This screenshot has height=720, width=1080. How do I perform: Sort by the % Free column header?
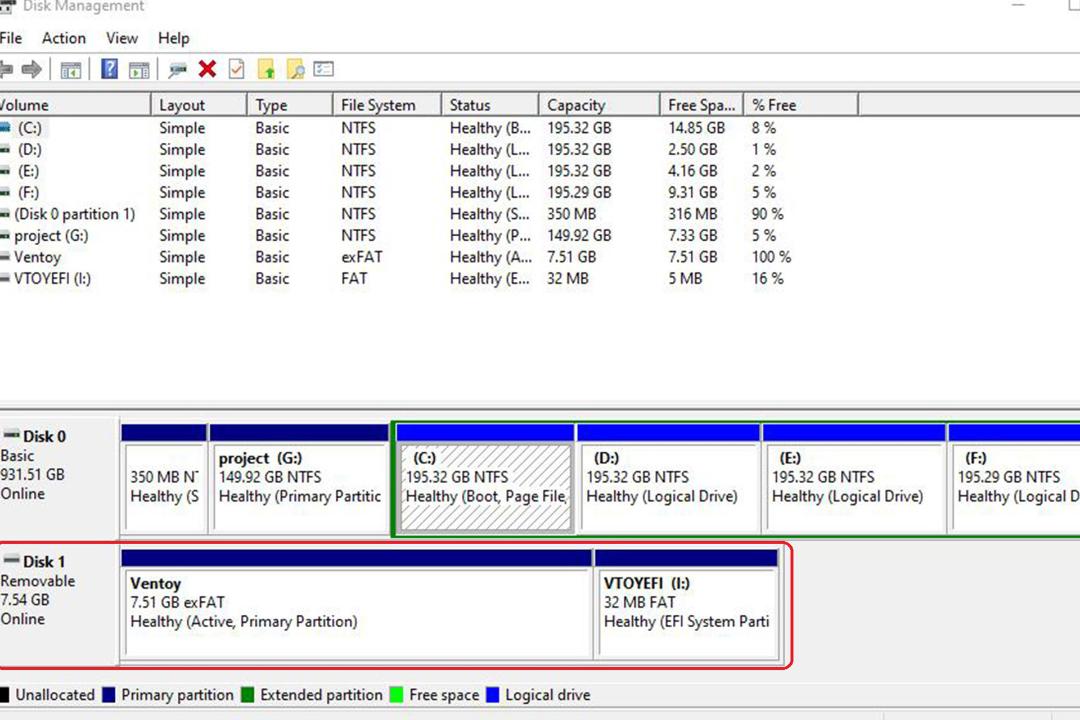pos(801,105)
